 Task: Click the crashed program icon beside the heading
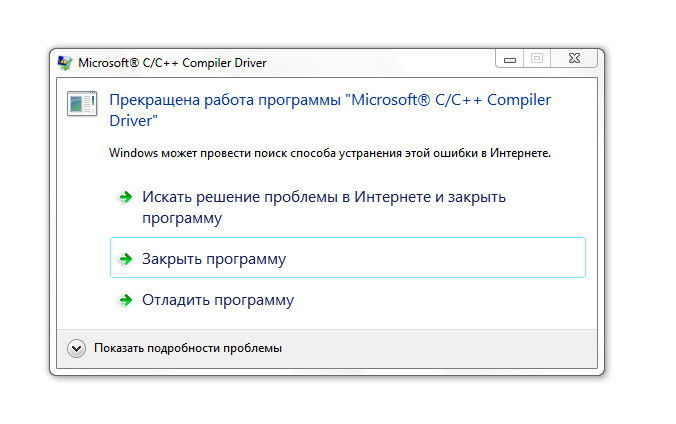[82, 104]
